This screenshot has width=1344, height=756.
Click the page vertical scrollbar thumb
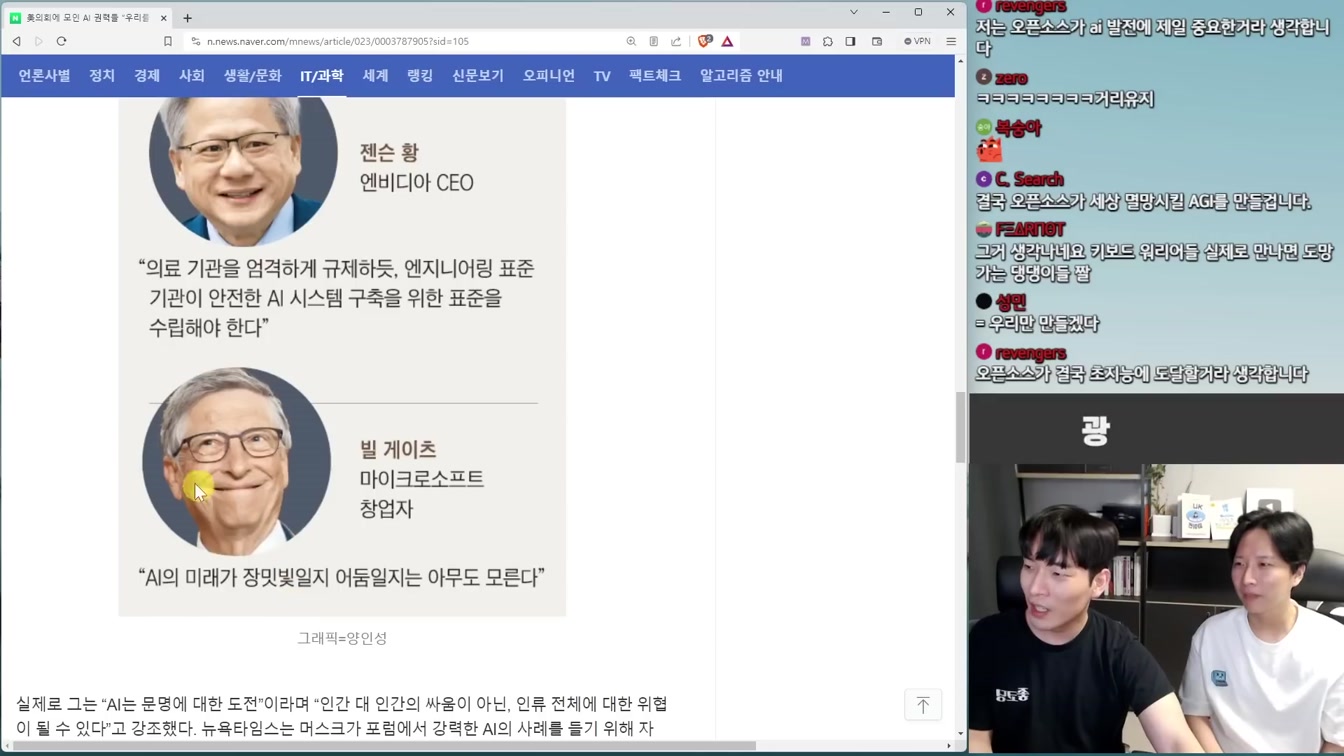[962, 427]
